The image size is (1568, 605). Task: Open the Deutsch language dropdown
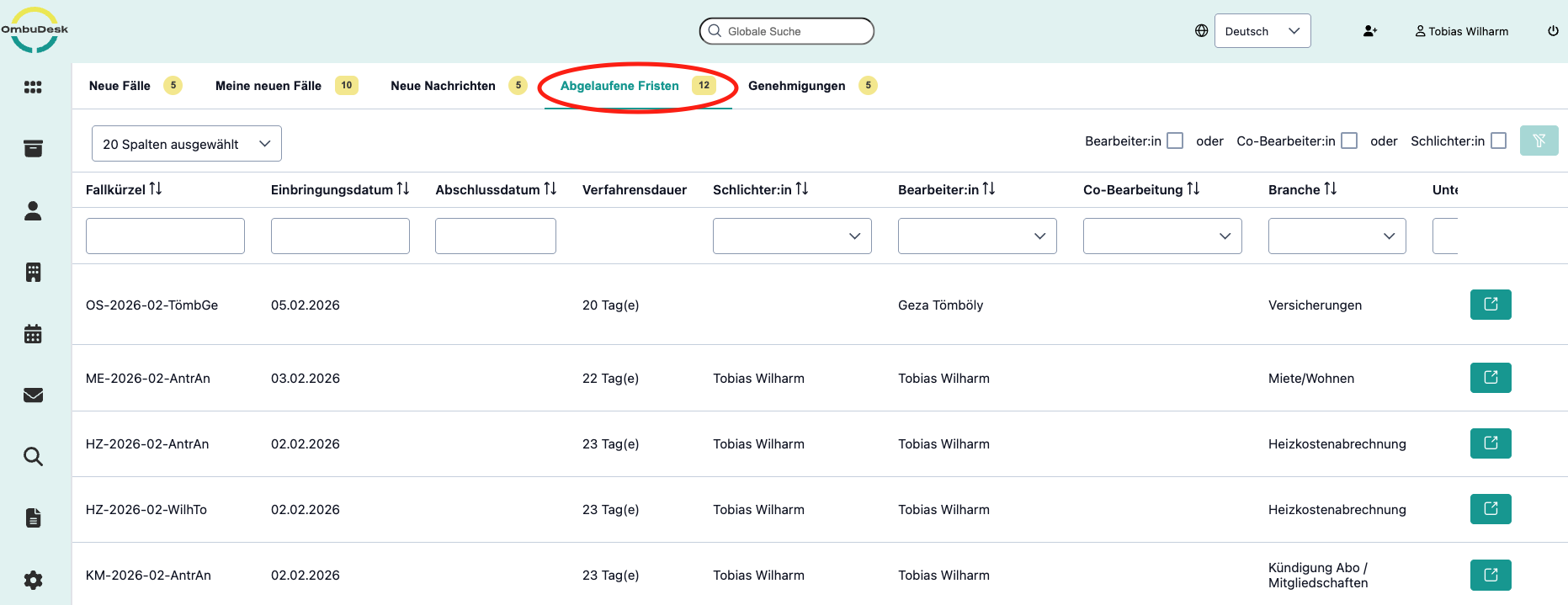coord(1262,31)
